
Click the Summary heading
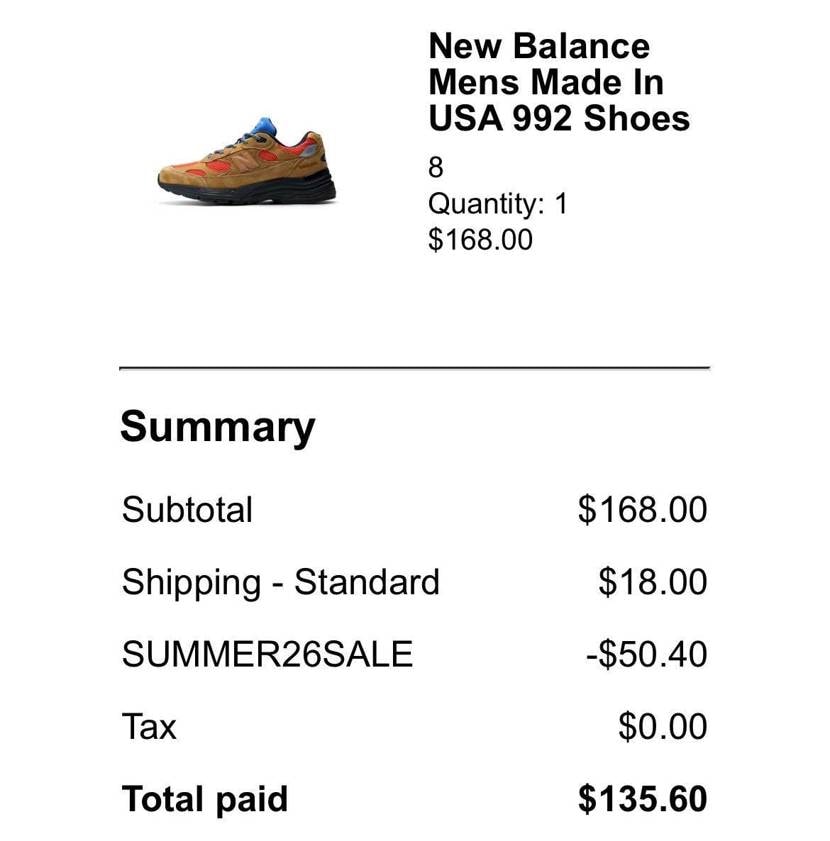click(217, 427)
